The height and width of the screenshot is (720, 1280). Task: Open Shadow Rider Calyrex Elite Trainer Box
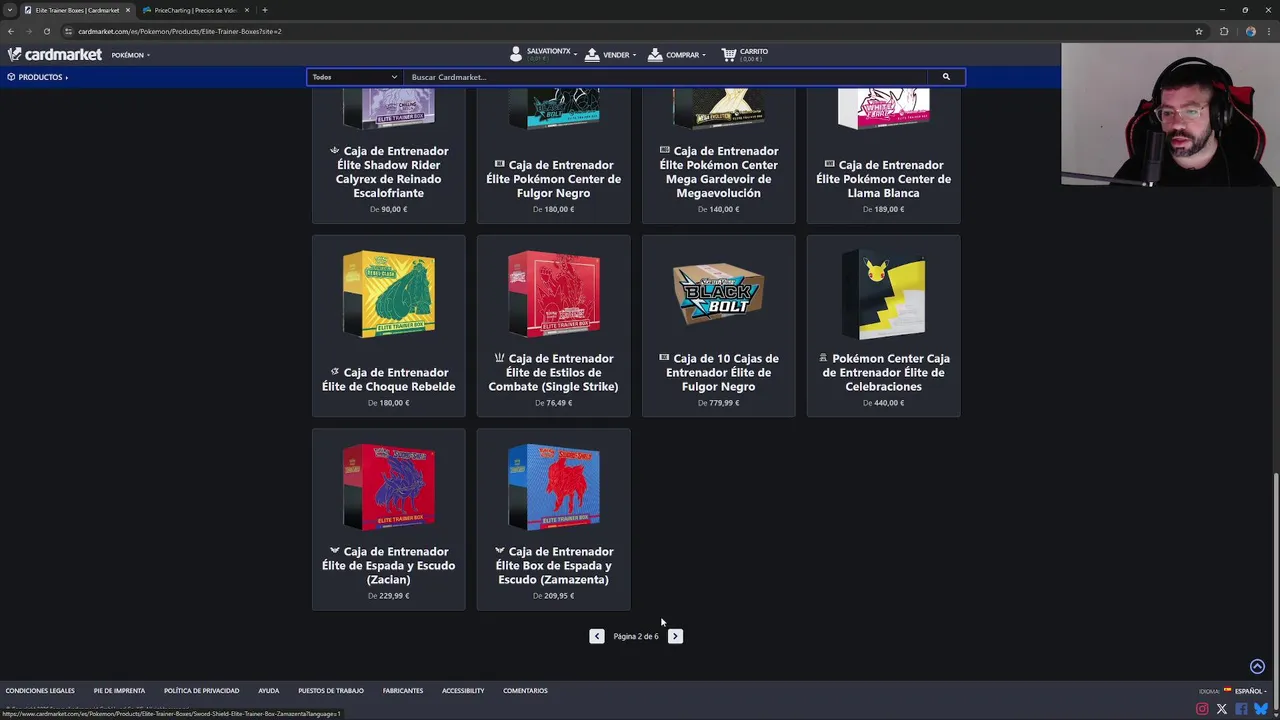tap(389, 172)
